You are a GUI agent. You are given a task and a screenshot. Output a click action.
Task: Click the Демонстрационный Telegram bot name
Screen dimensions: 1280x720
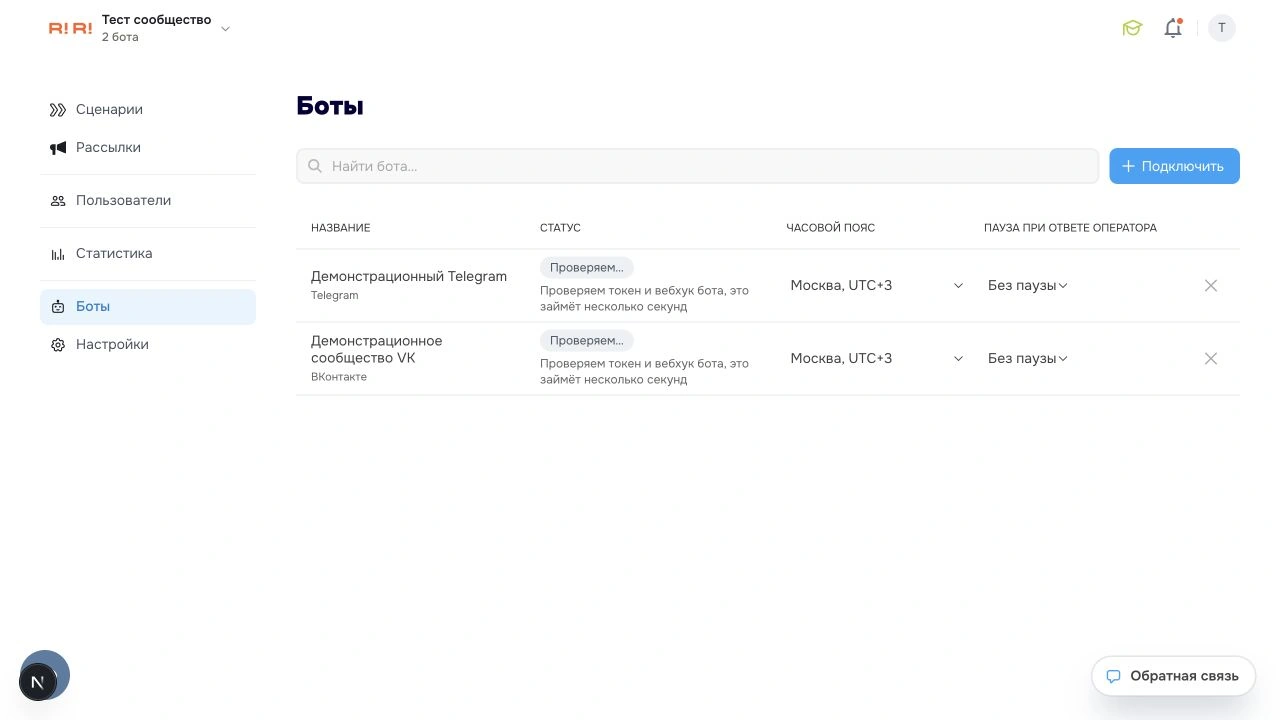409,277
